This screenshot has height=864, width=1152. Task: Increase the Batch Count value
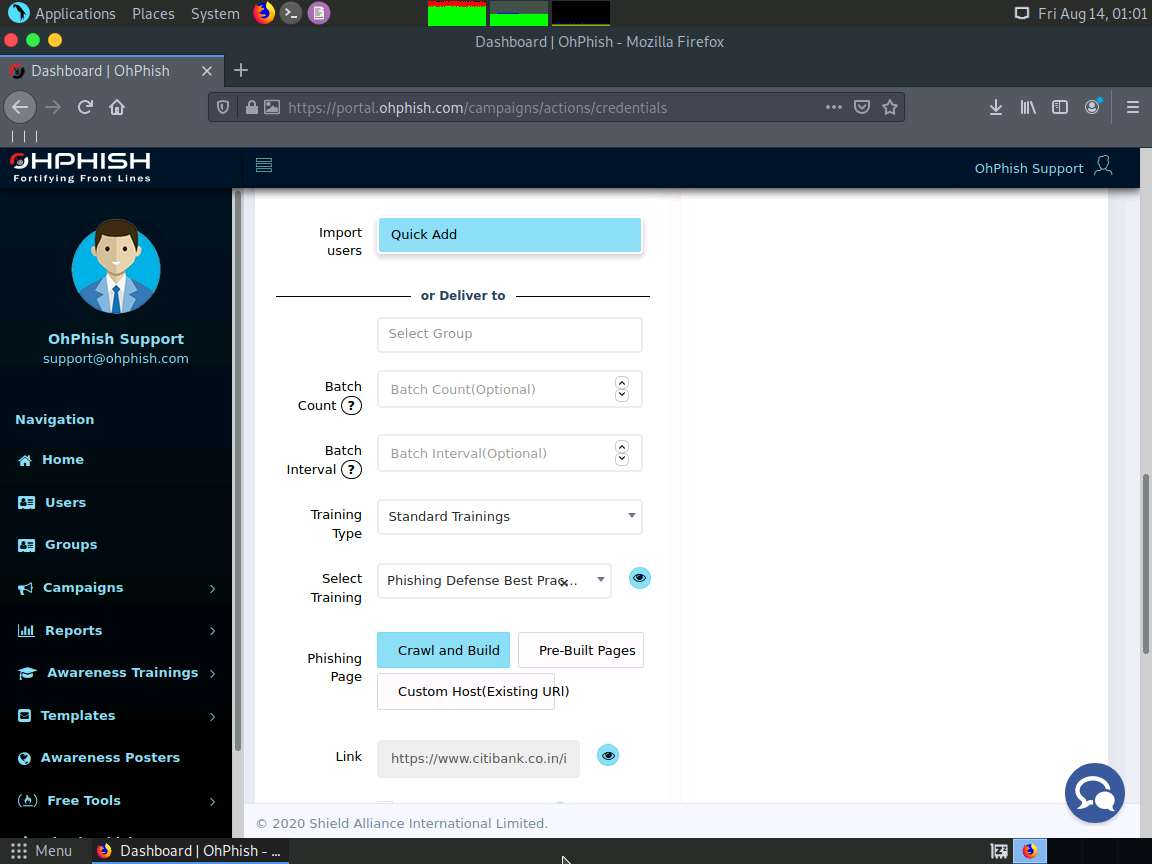(622, 383)
